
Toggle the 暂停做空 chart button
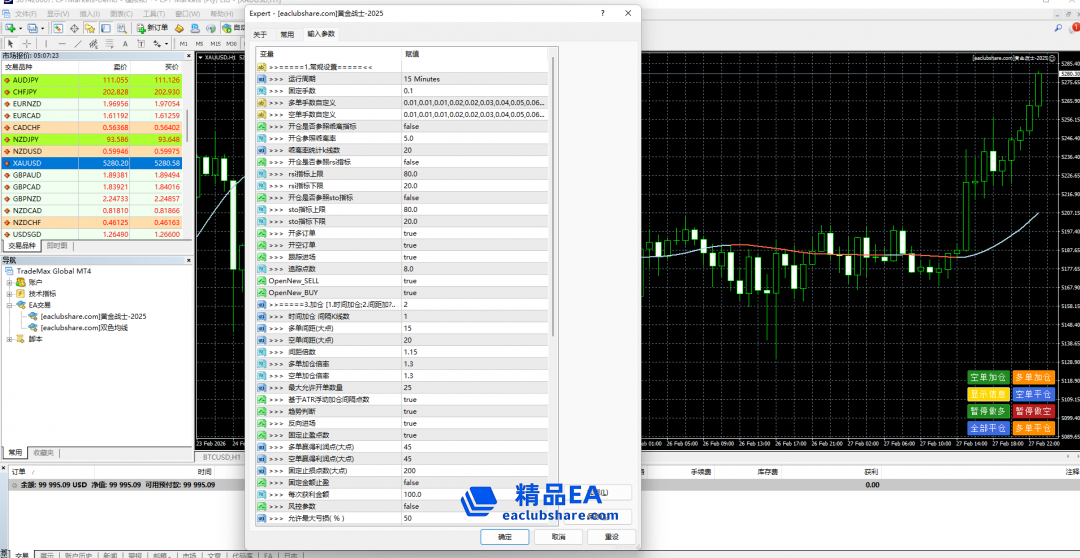pyautogui.click(x=1033, y=411)
